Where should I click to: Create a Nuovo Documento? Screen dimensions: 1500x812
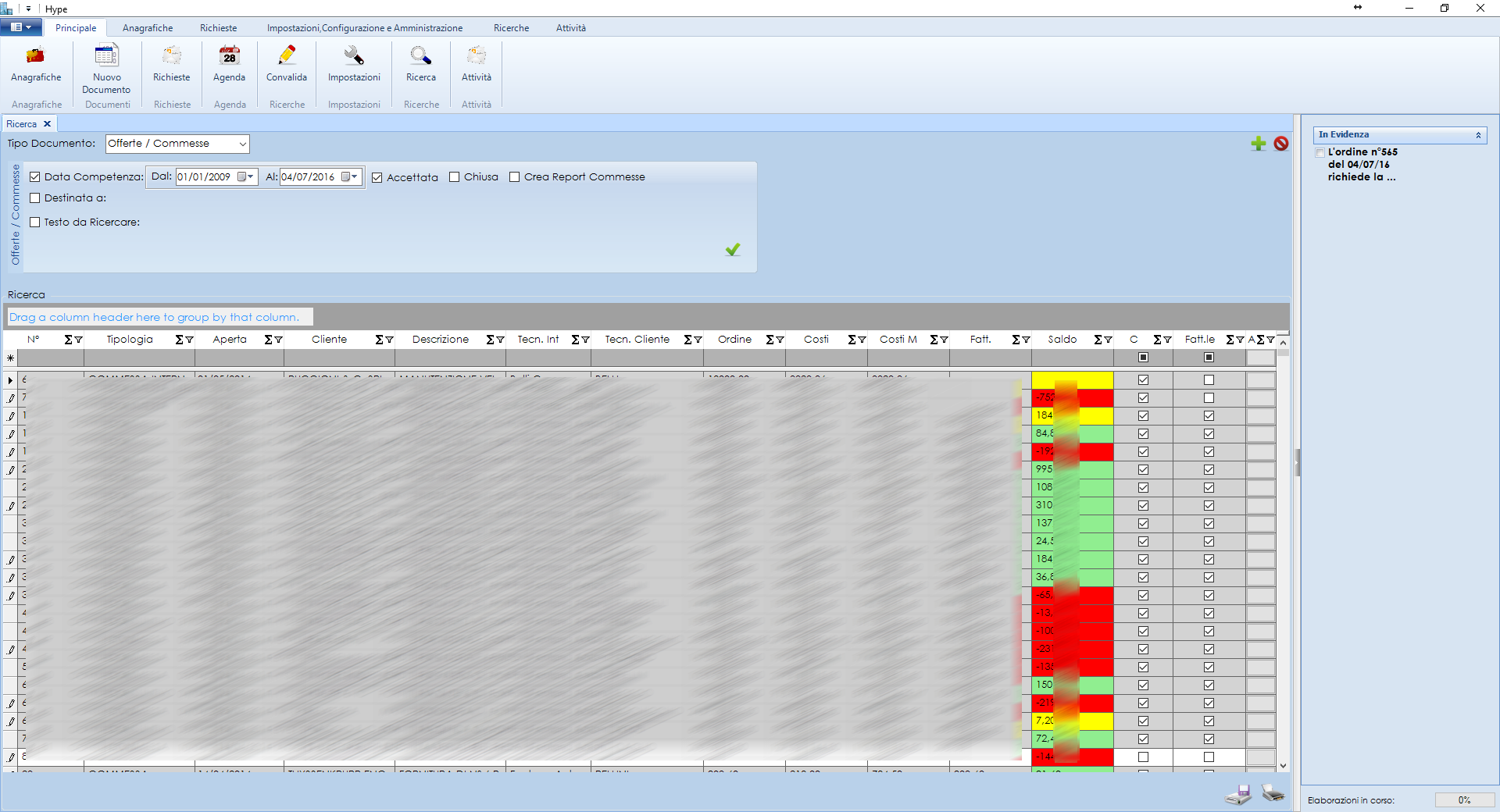(106, 69)
